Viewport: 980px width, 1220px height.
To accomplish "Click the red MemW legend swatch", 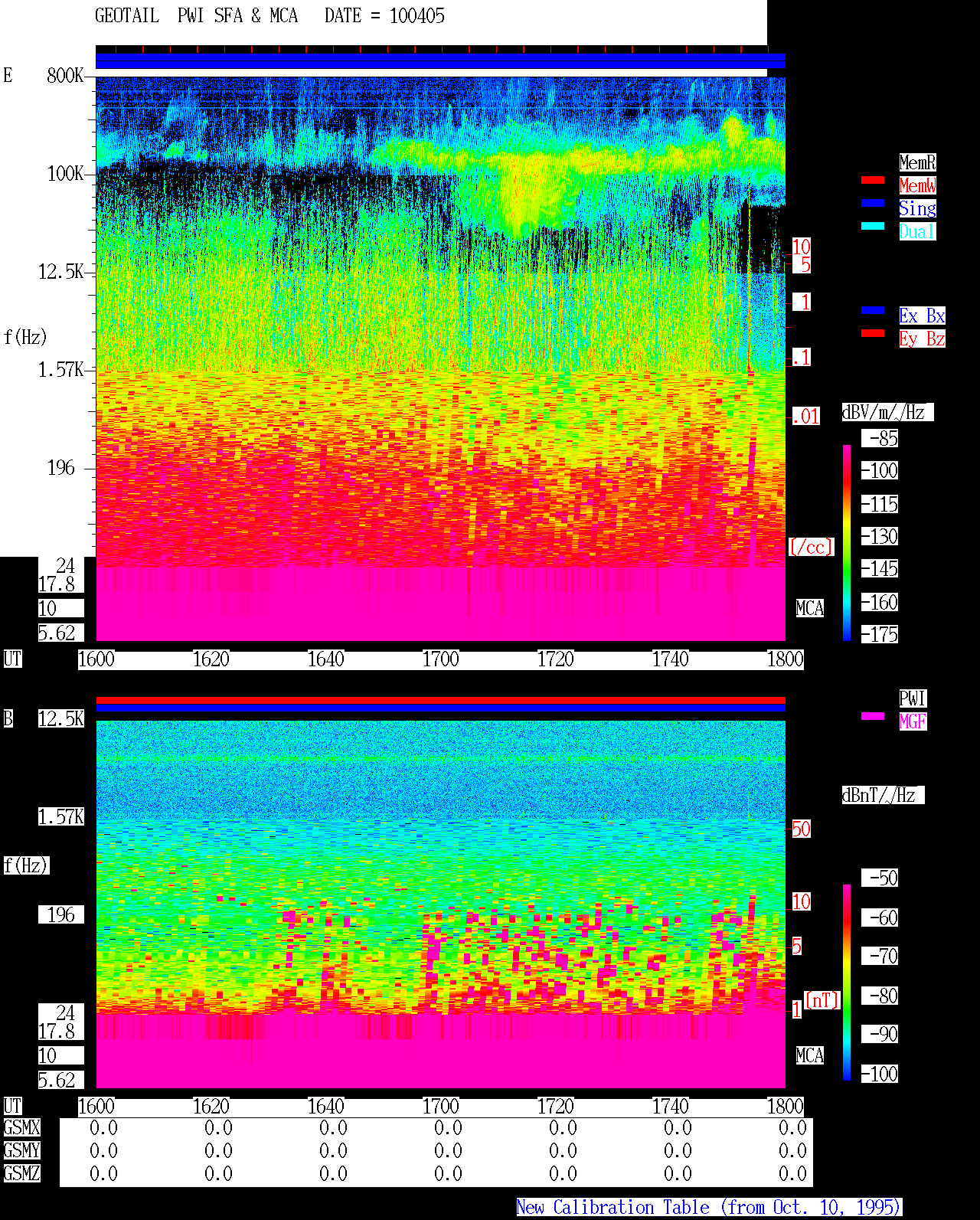I will pyautogui.click(x=873, y=180).
